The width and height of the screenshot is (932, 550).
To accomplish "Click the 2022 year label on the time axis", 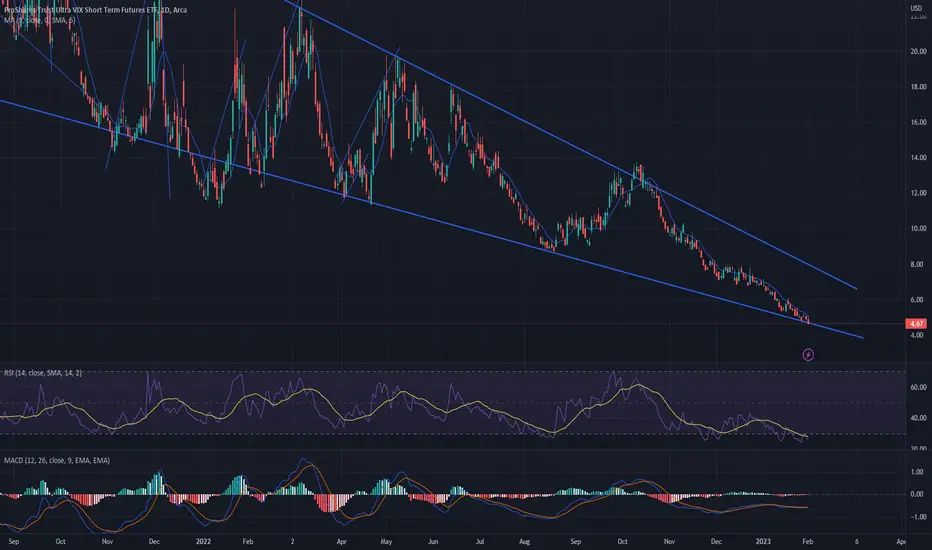I will (x=203, y=542).
